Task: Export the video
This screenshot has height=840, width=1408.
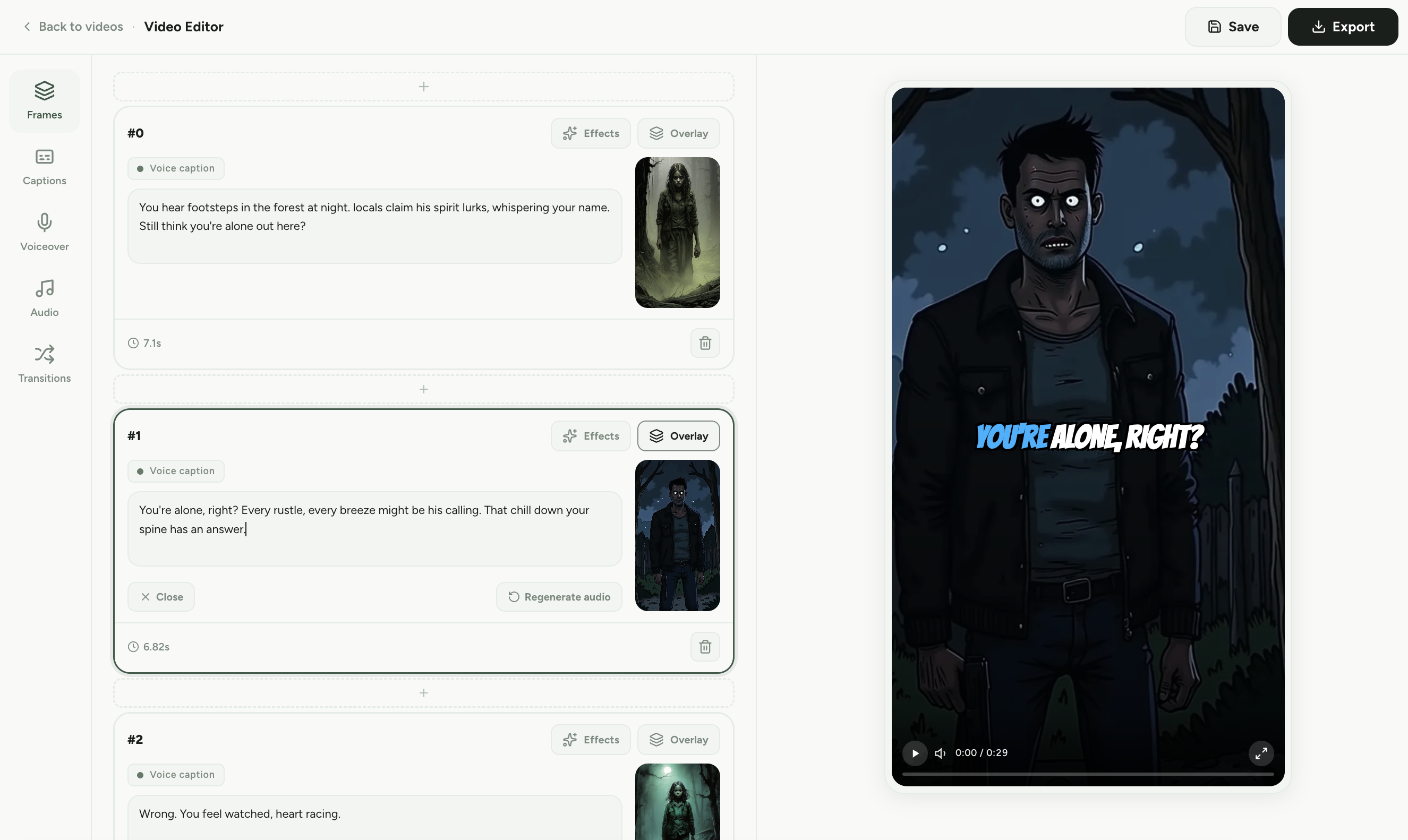Action: pyautogui.click(x=1342, y=27)
